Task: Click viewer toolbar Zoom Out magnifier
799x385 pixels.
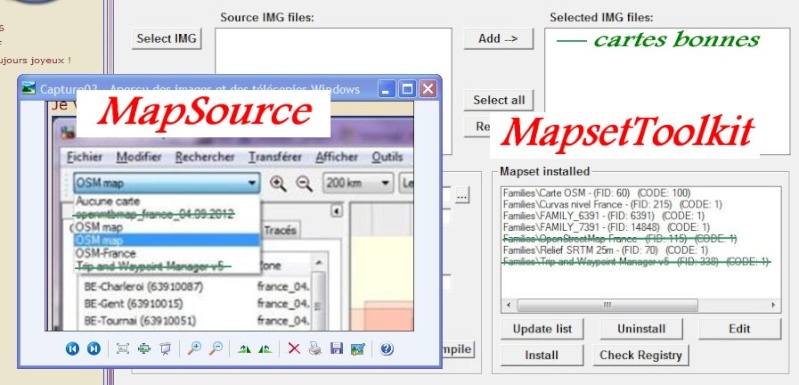Action: pyautogui.click(x=216, y=348)
